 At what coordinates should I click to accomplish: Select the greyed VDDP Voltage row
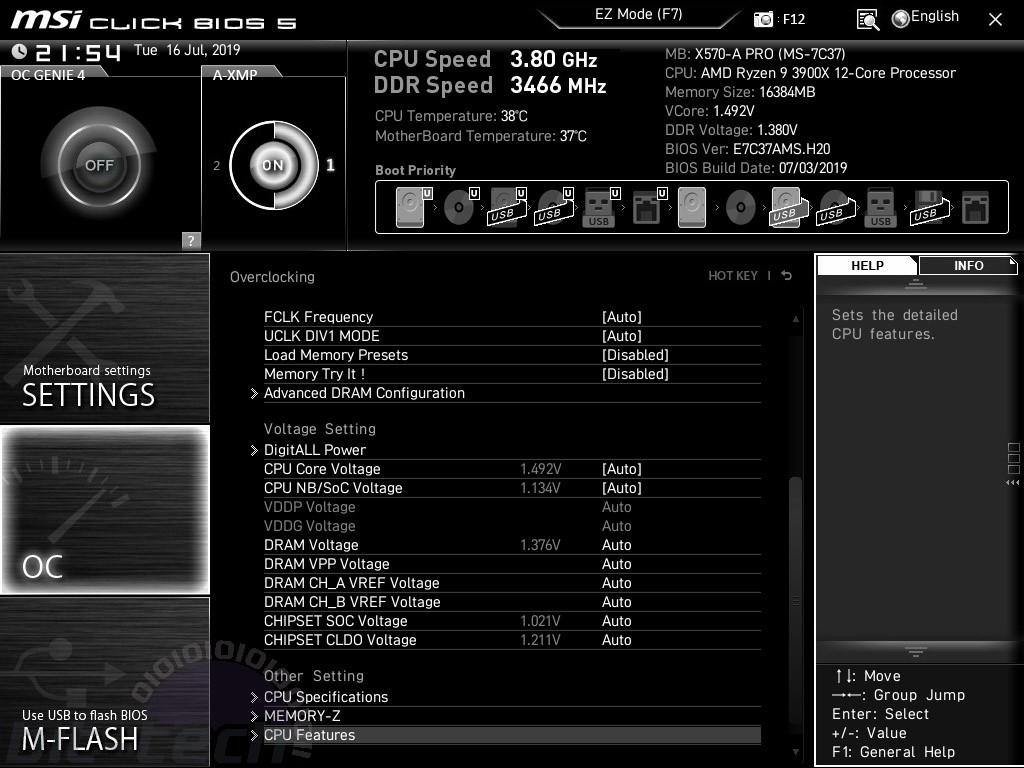coord(512,507)
